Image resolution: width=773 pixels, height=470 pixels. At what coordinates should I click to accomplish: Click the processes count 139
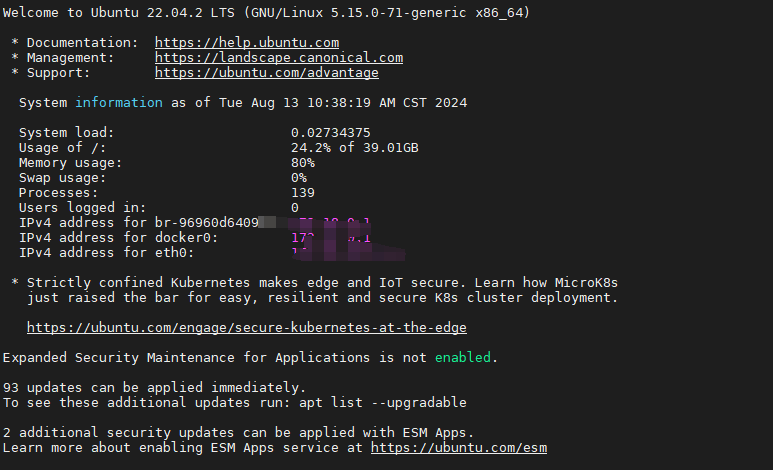pos(303,193)
